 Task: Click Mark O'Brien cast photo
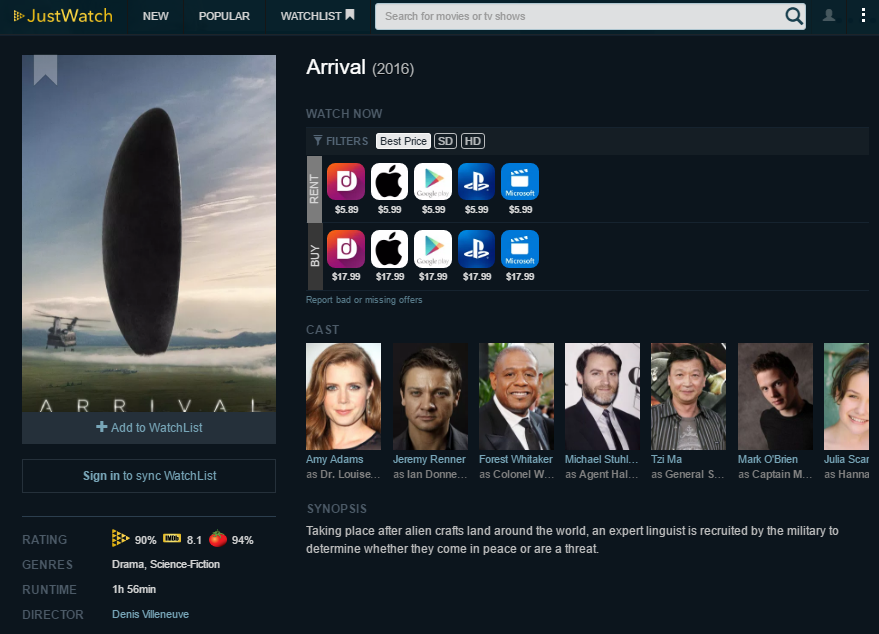tap(775, 396)
